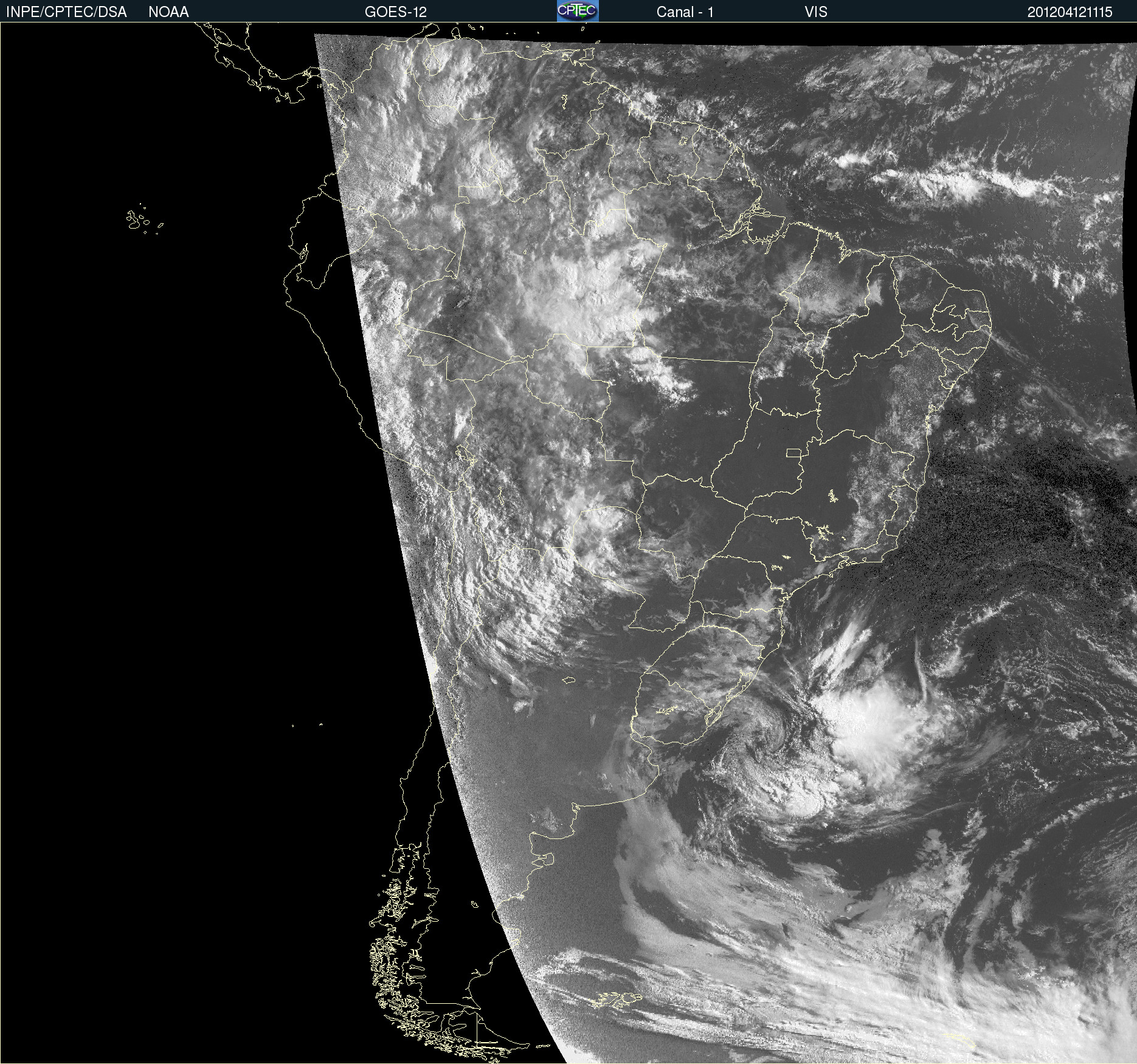The image size is (1137, 1064).
Task: Click the INPE/CPTEC/DSA header text
Action: tap(66, 12)
